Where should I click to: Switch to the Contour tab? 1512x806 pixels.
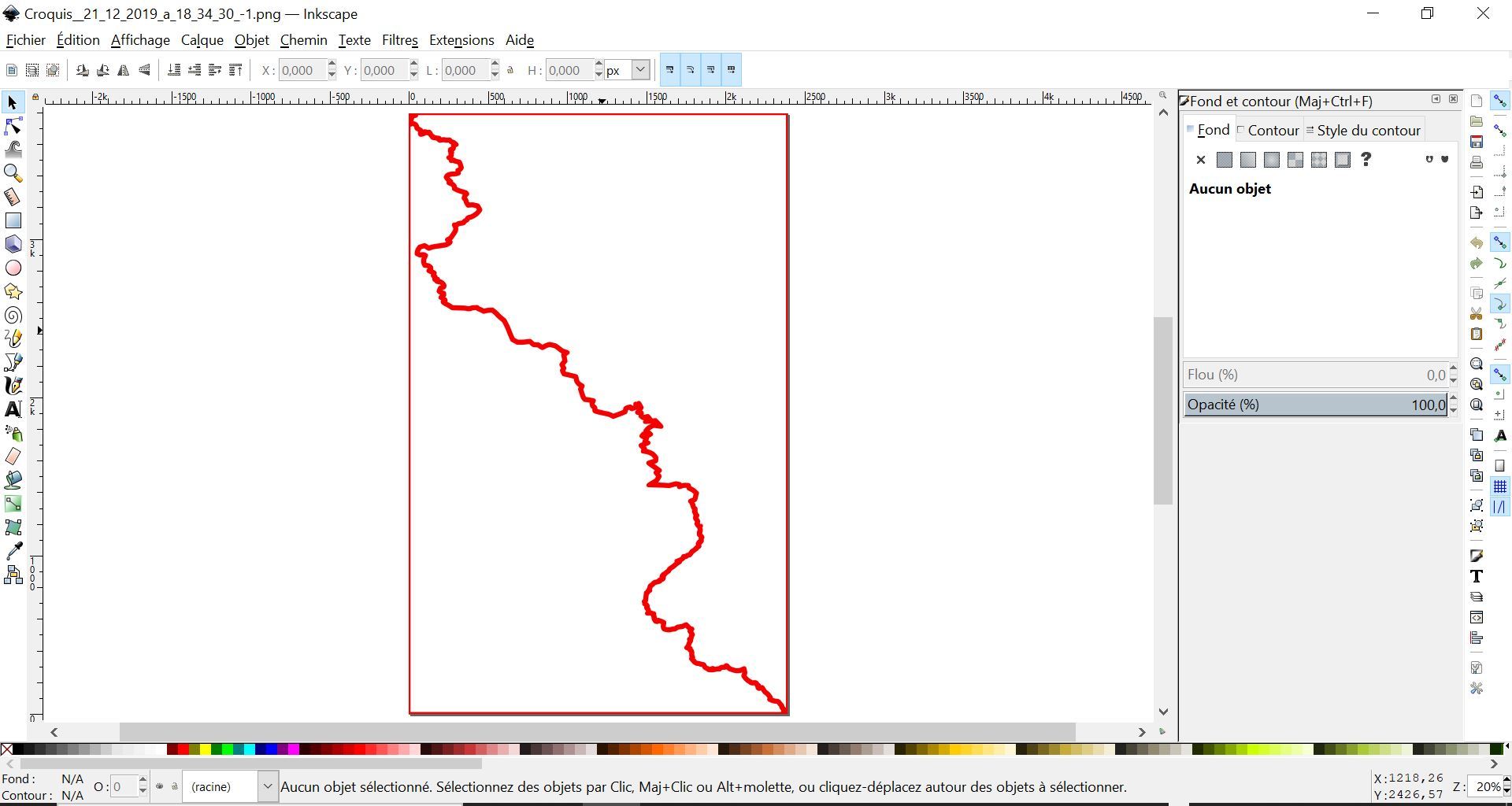[1268, 131]
